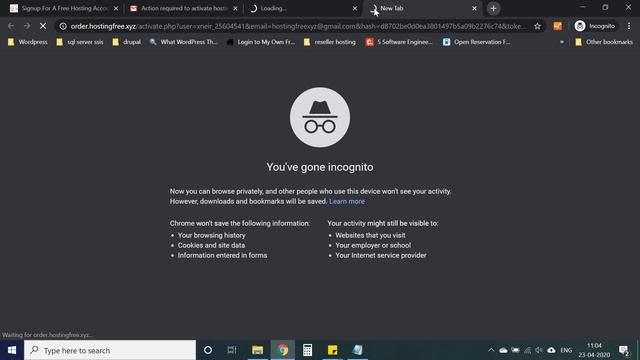This screenshot has height=360, width=640.
Task: Close the Action required to activate tab
Action: click(x=235, y=8)
